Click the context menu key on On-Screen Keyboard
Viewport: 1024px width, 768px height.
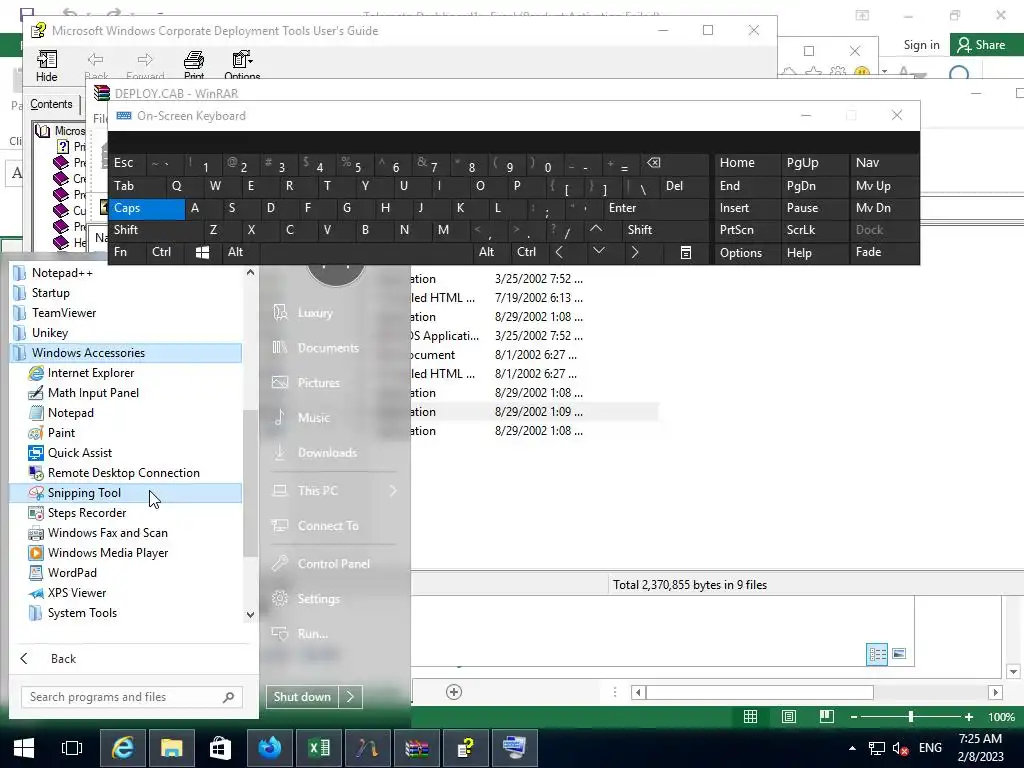coord(686,253)
